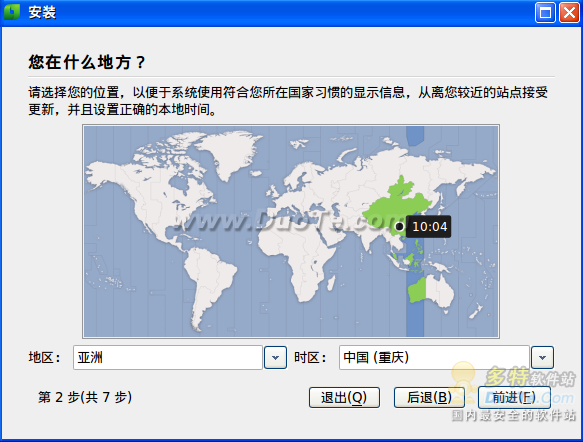
Task: Select New Zealand on the map
Action: click(x=476, y=311)
